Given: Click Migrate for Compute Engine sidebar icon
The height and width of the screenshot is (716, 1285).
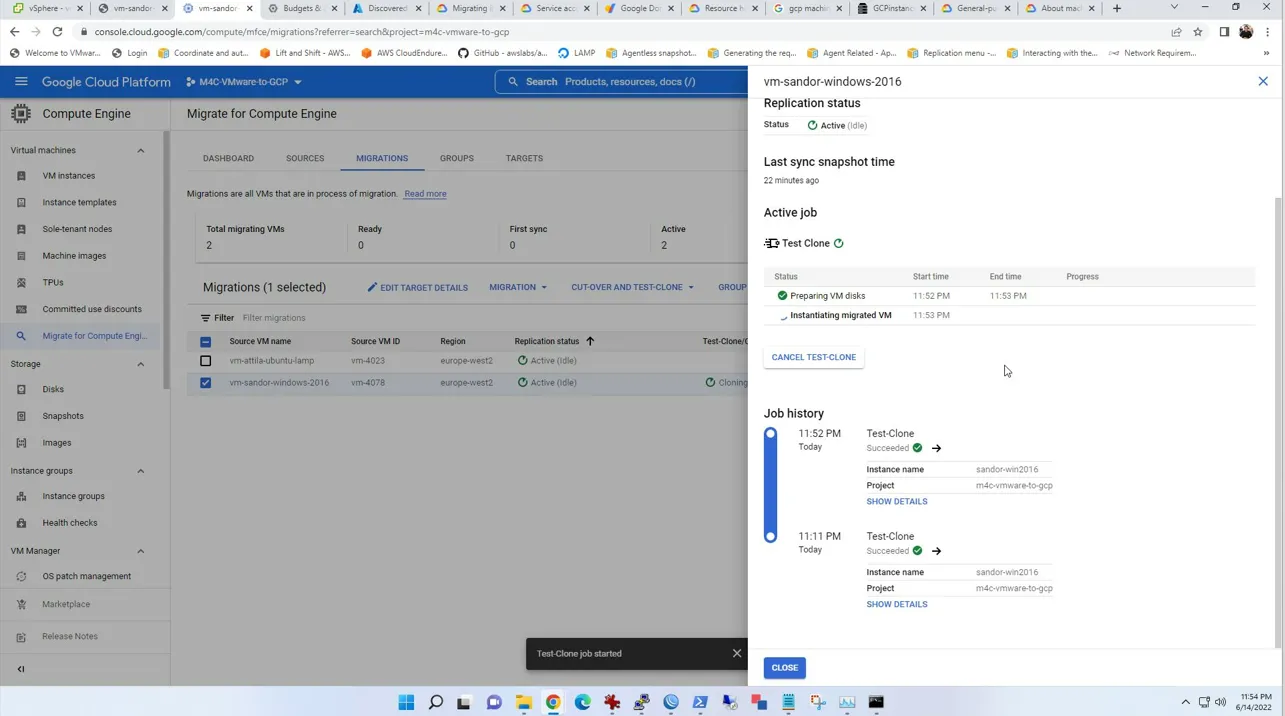Looking at the screenshot, I should tap(21, 336).
